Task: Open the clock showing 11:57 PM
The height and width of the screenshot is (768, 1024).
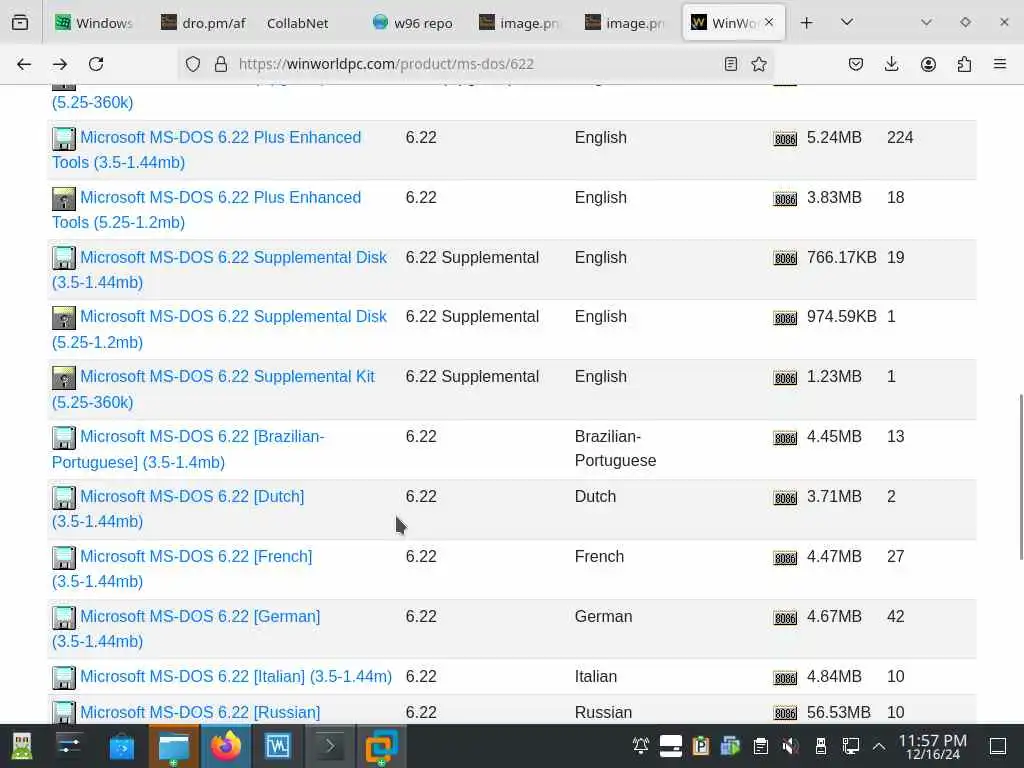Action: pos(933,746)
